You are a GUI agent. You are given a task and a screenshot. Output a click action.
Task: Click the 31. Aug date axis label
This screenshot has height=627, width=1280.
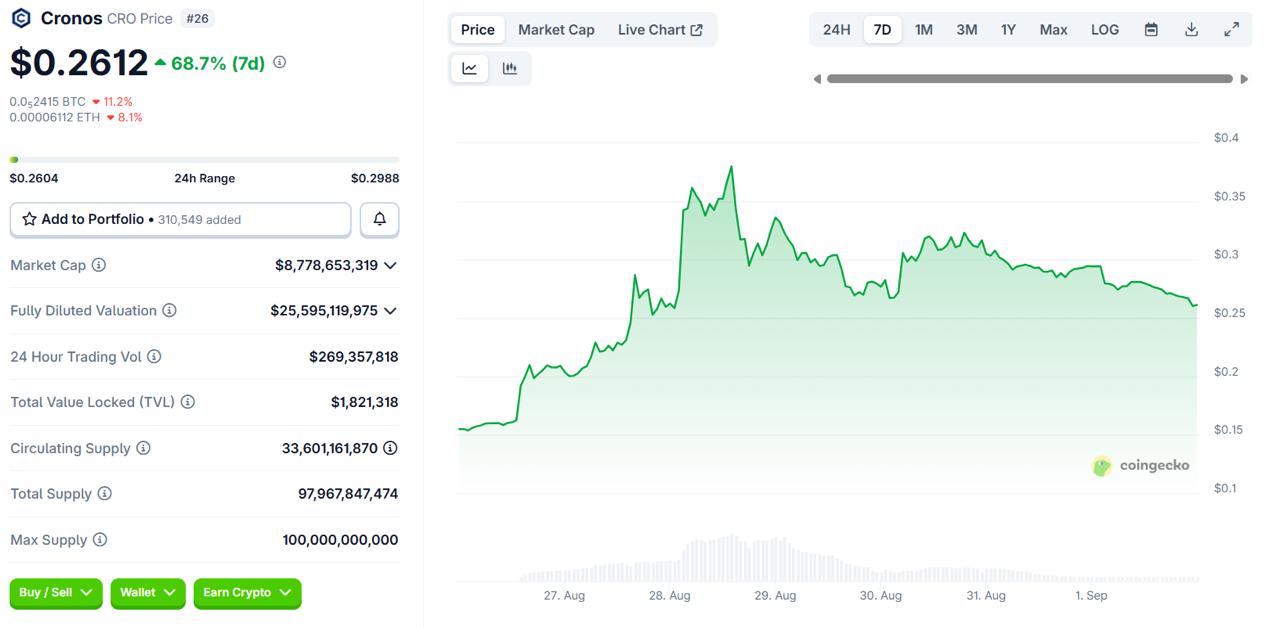(x=986, y=596)
